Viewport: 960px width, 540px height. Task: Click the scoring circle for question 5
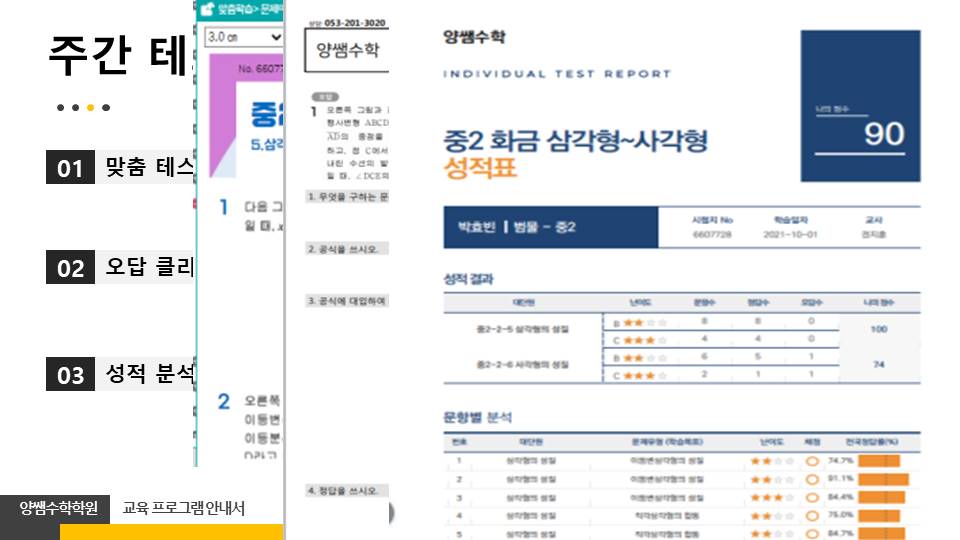click(x=812, y=533)
